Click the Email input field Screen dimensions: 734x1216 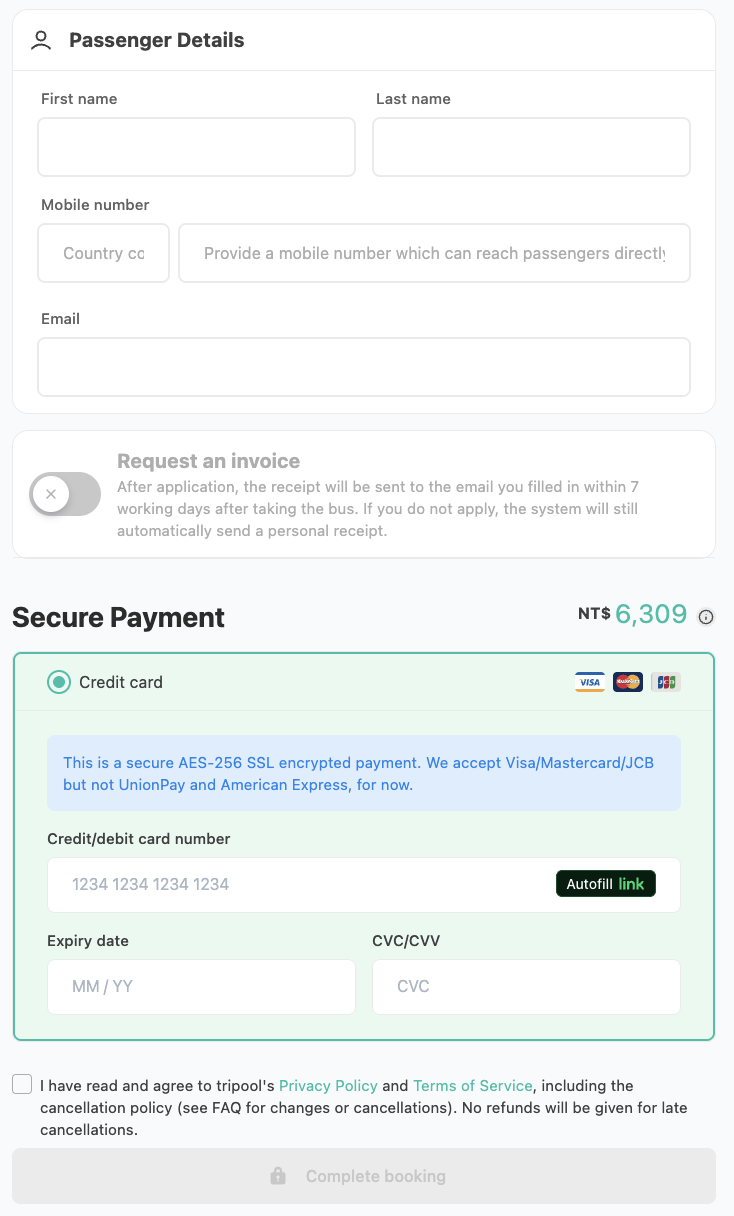[x=364, y=367]
